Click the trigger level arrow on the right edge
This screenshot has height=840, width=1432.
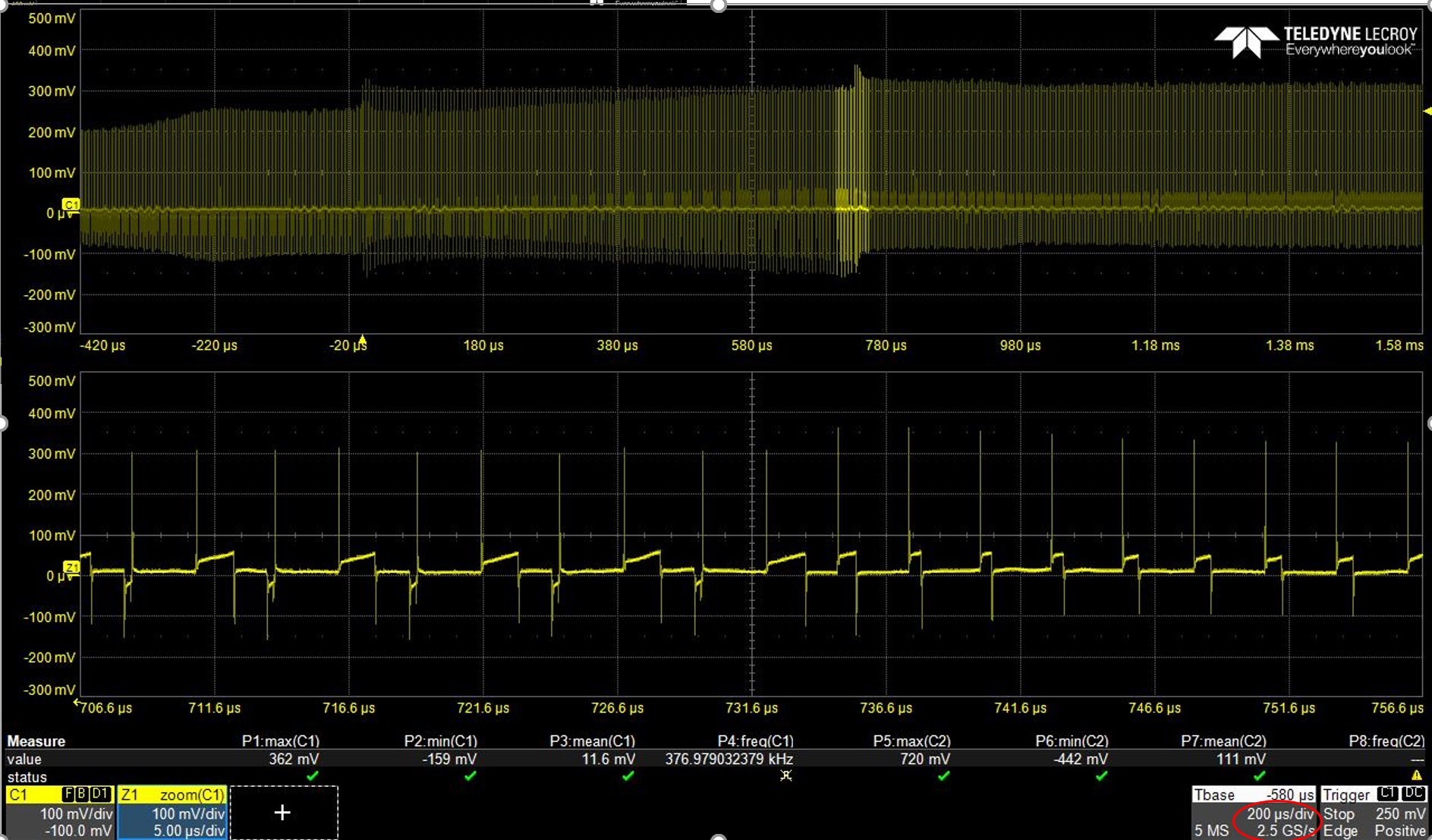pos(1427,112)
